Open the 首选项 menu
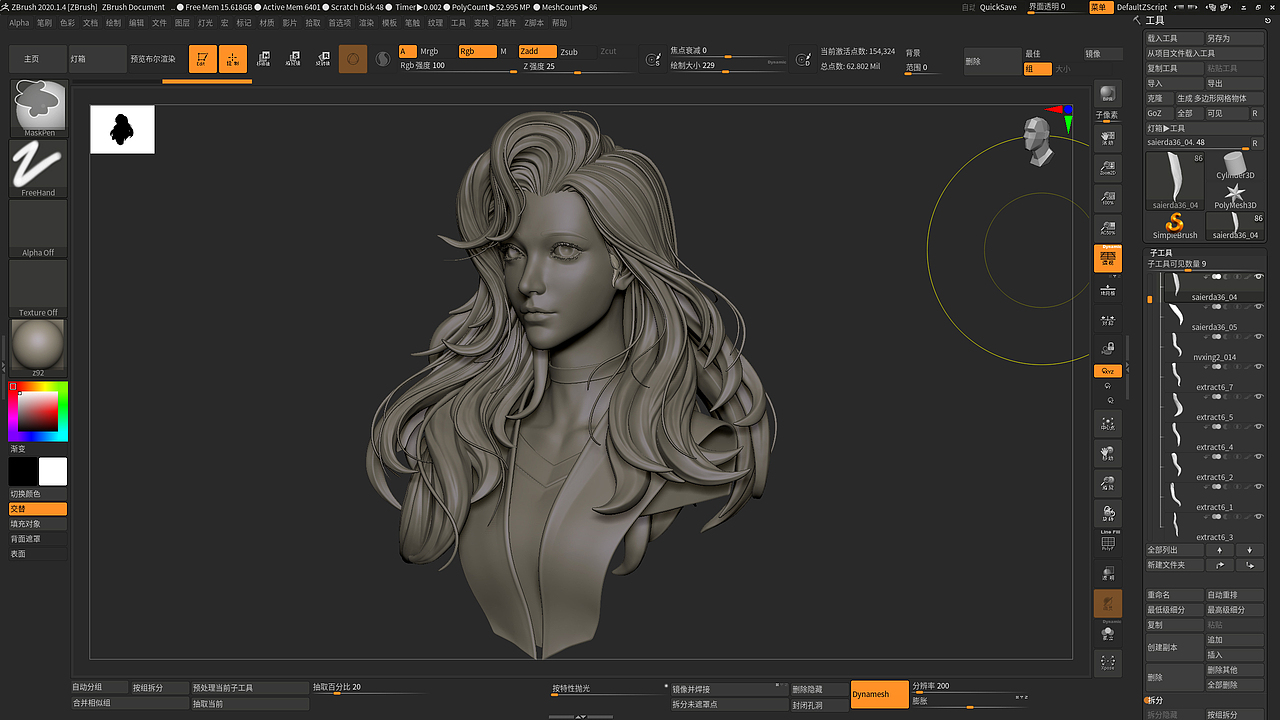This screenshot has width=1280, height=720. 340,22
